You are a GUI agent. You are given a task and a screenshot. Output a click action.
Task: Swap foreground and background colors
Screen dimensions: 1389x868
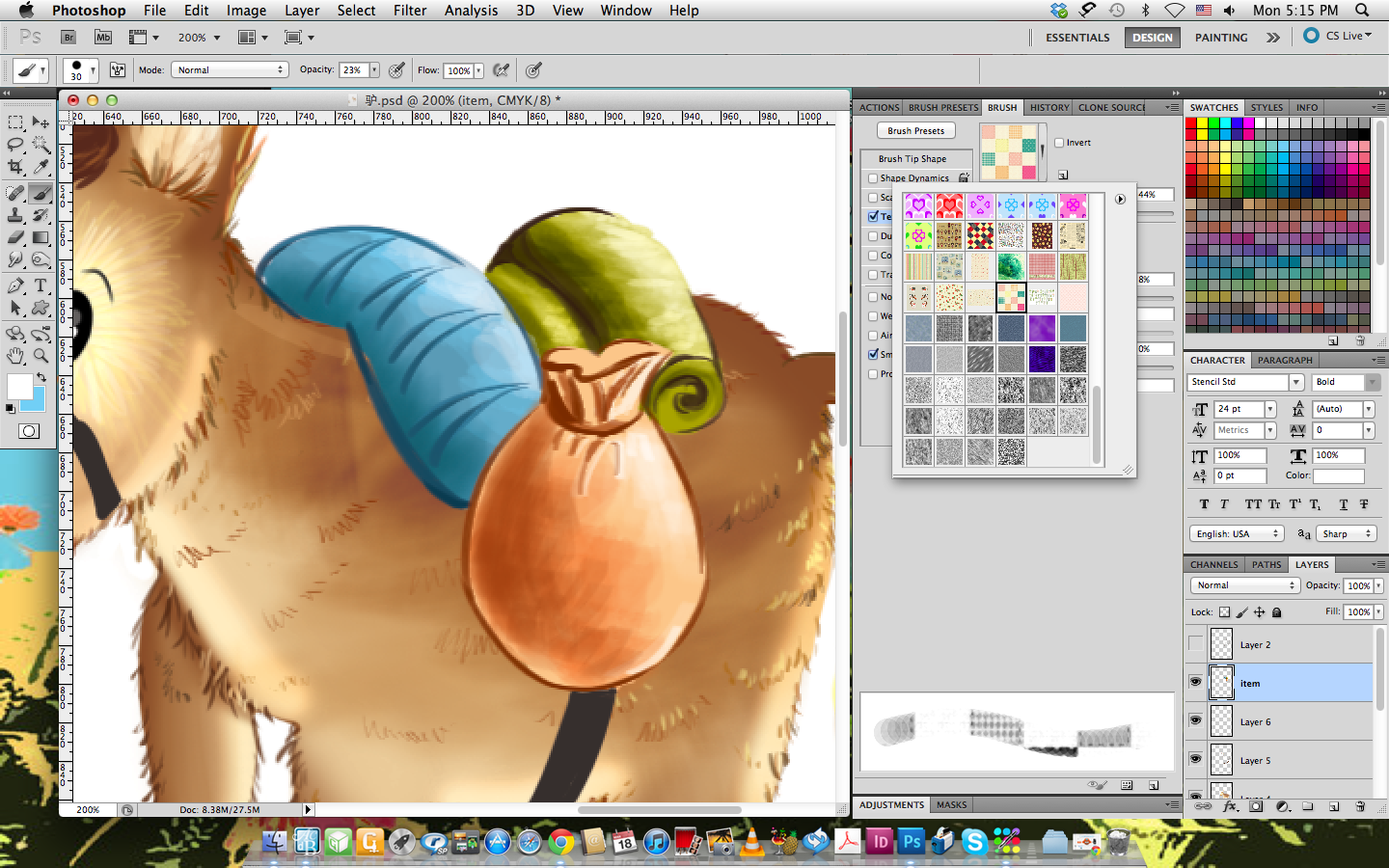(x=41, y=377)
